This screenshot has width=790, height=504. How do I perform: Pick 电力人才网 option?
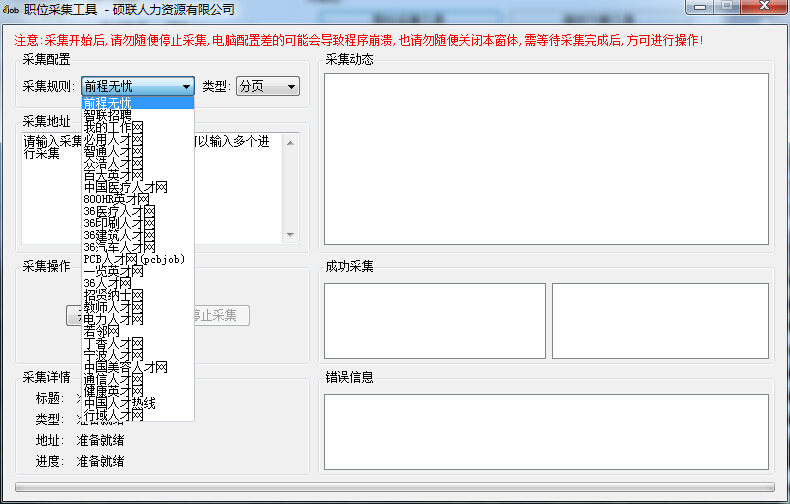pos(138,319)
